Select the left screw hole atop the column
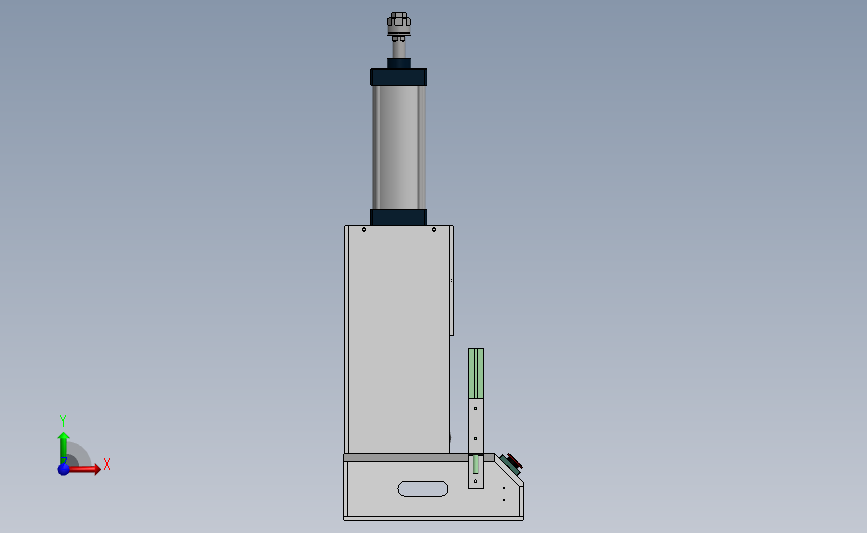This screenshot has height=533, width=867. [x=364, y=229]
